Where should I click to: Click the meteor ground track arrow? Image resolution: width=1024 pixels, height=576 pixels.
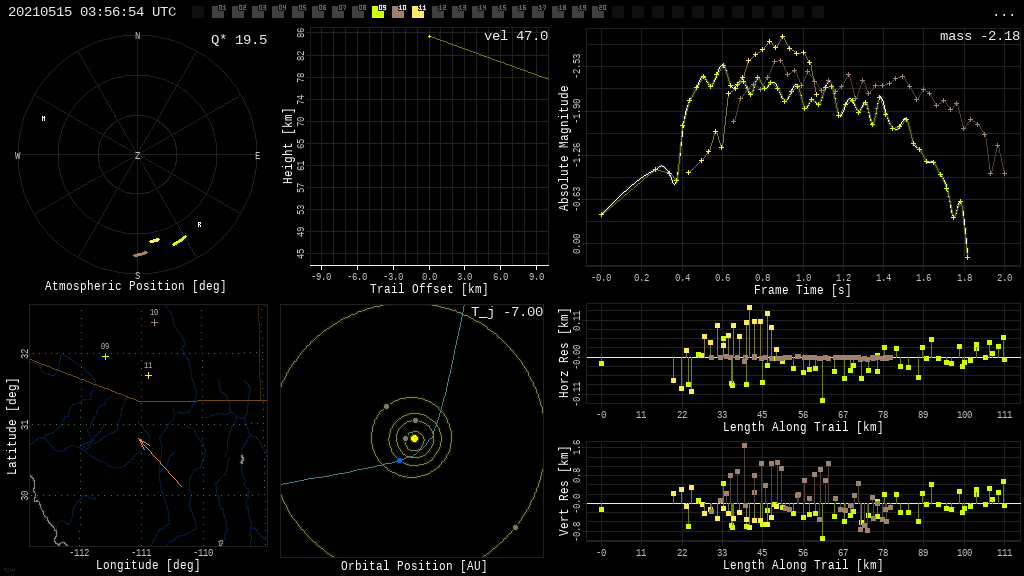click(x=160, y=463)
